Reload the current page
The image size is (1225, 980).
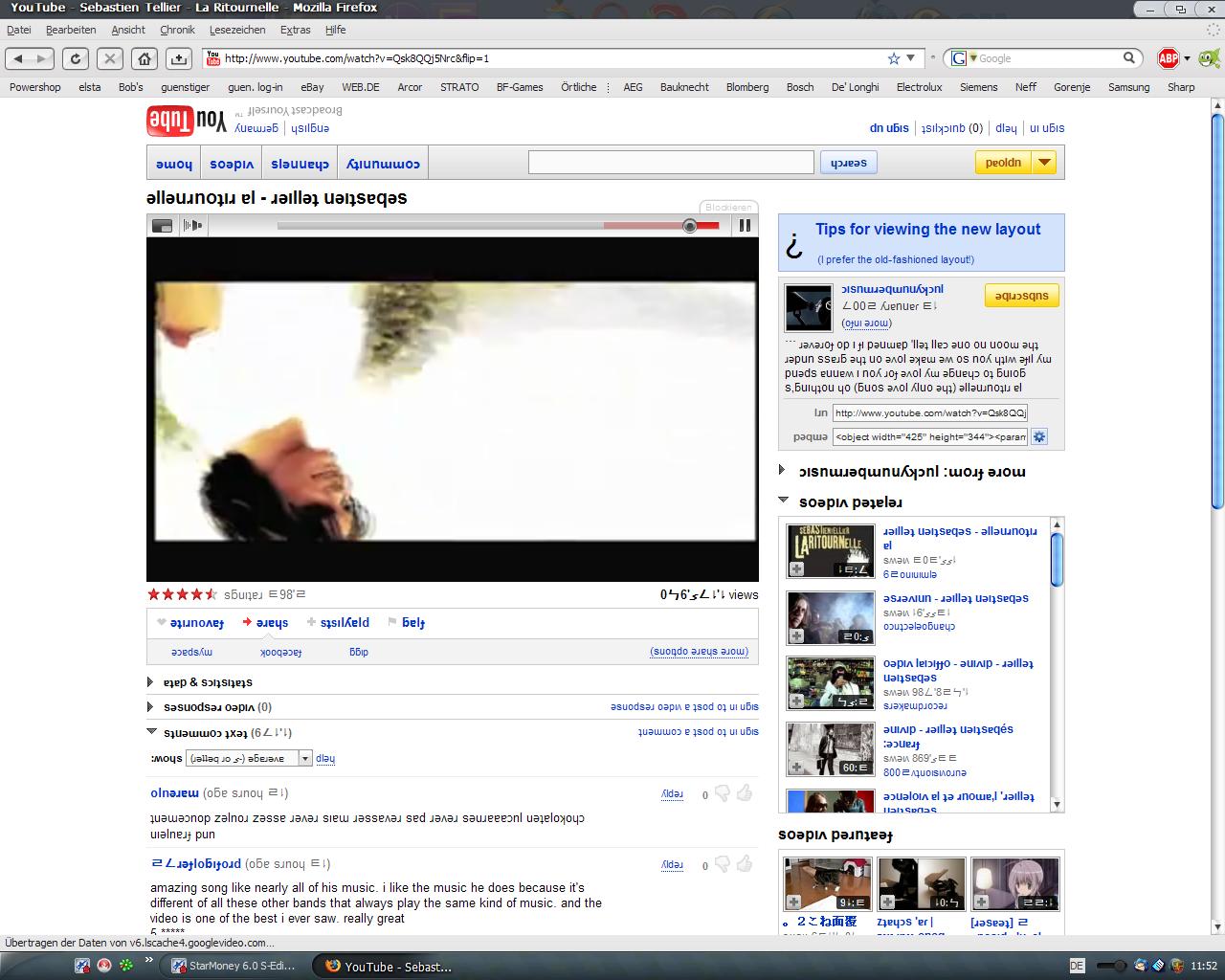click(76, 58)
